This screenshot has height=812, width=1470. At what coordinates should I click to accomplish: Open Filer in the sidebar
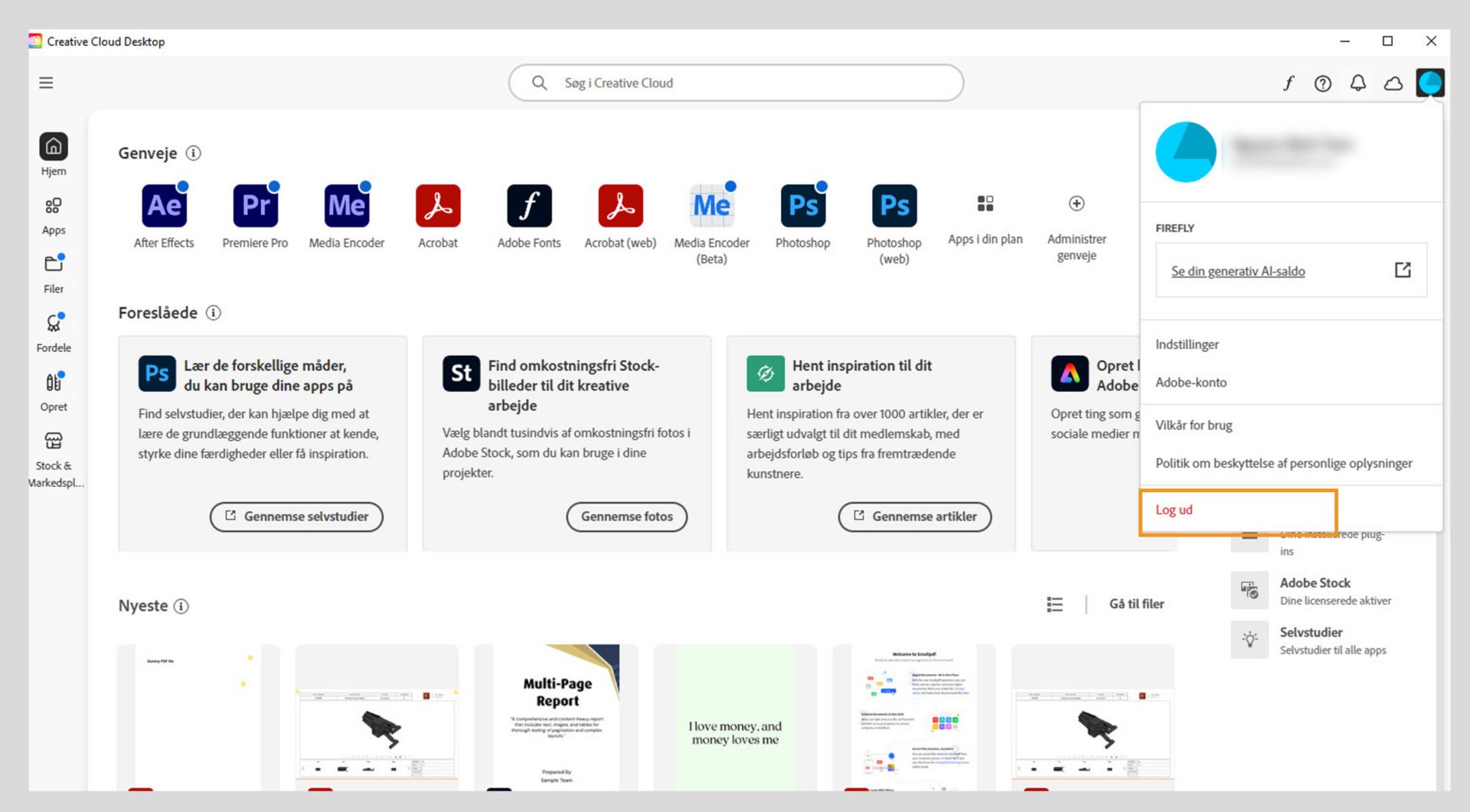(x=54, y=274)
